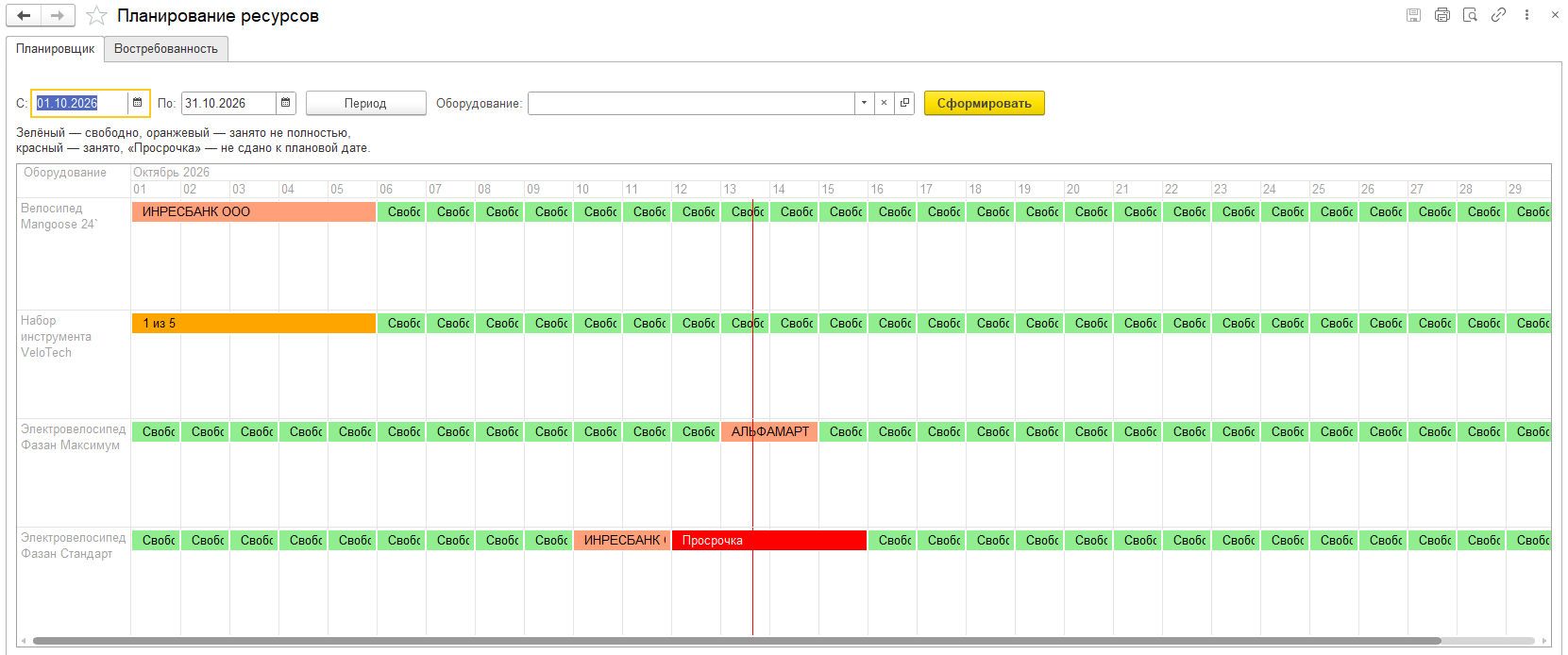Select the orange '1 из 5' bar

(x=254, y=324)
